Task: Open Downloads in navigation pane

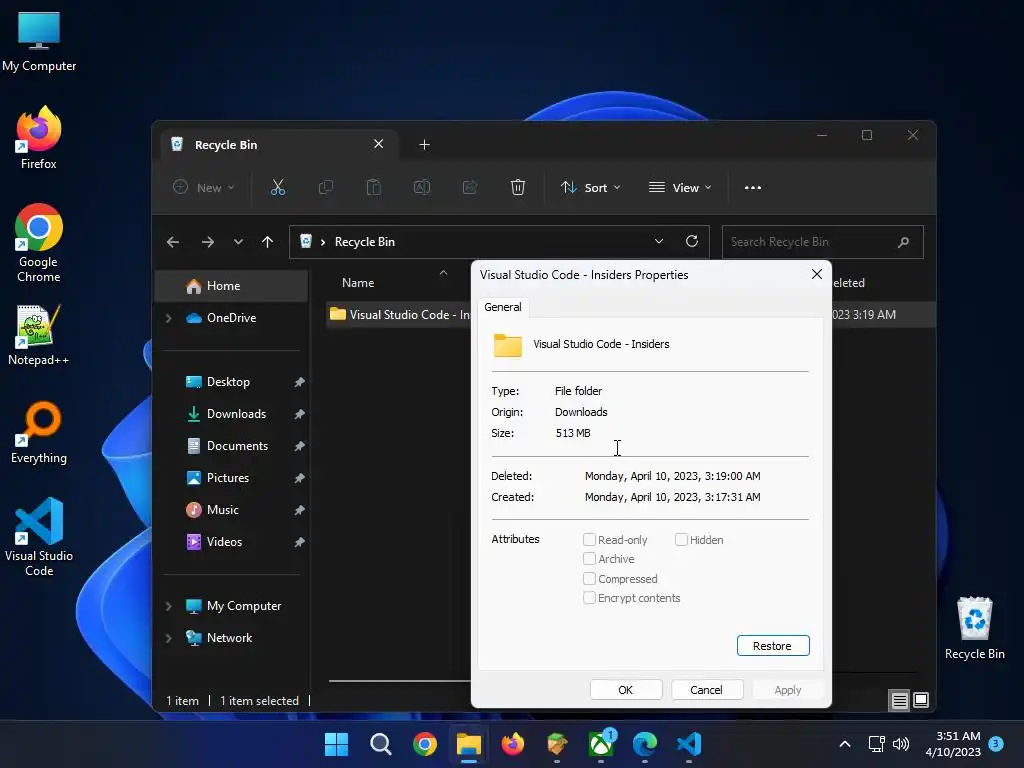Action: click(x=232, y=414)
